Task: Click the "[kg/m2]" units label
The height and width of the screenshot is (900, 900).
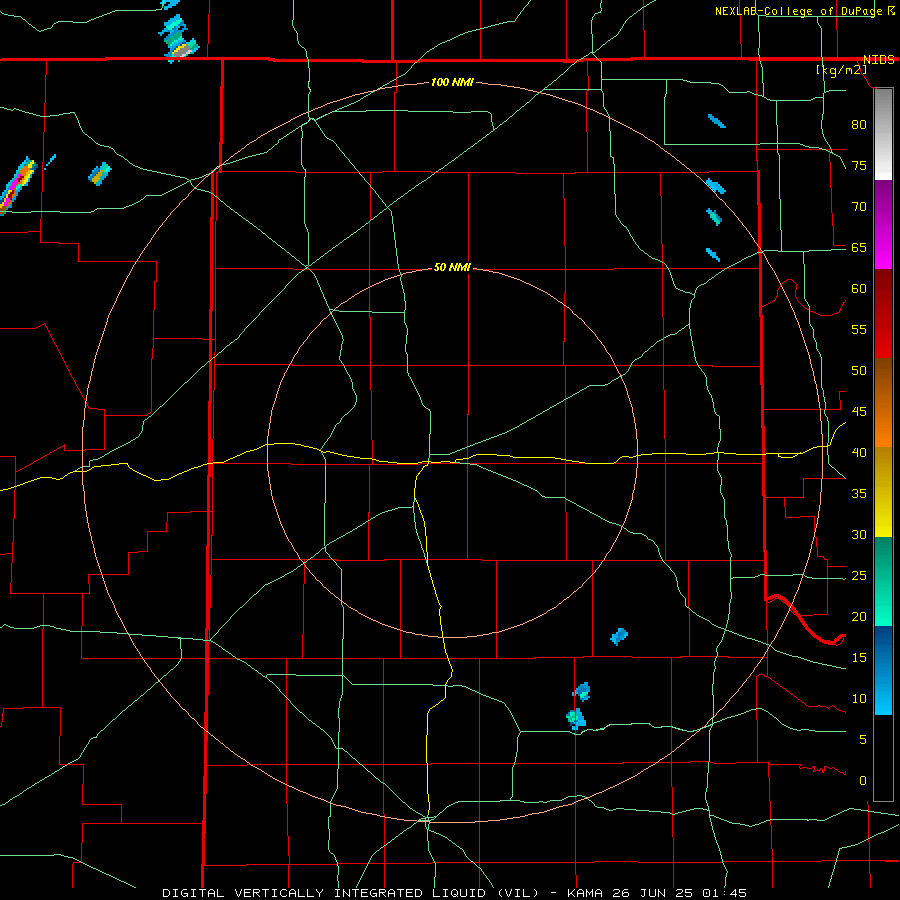Action: tap(841, 70)
